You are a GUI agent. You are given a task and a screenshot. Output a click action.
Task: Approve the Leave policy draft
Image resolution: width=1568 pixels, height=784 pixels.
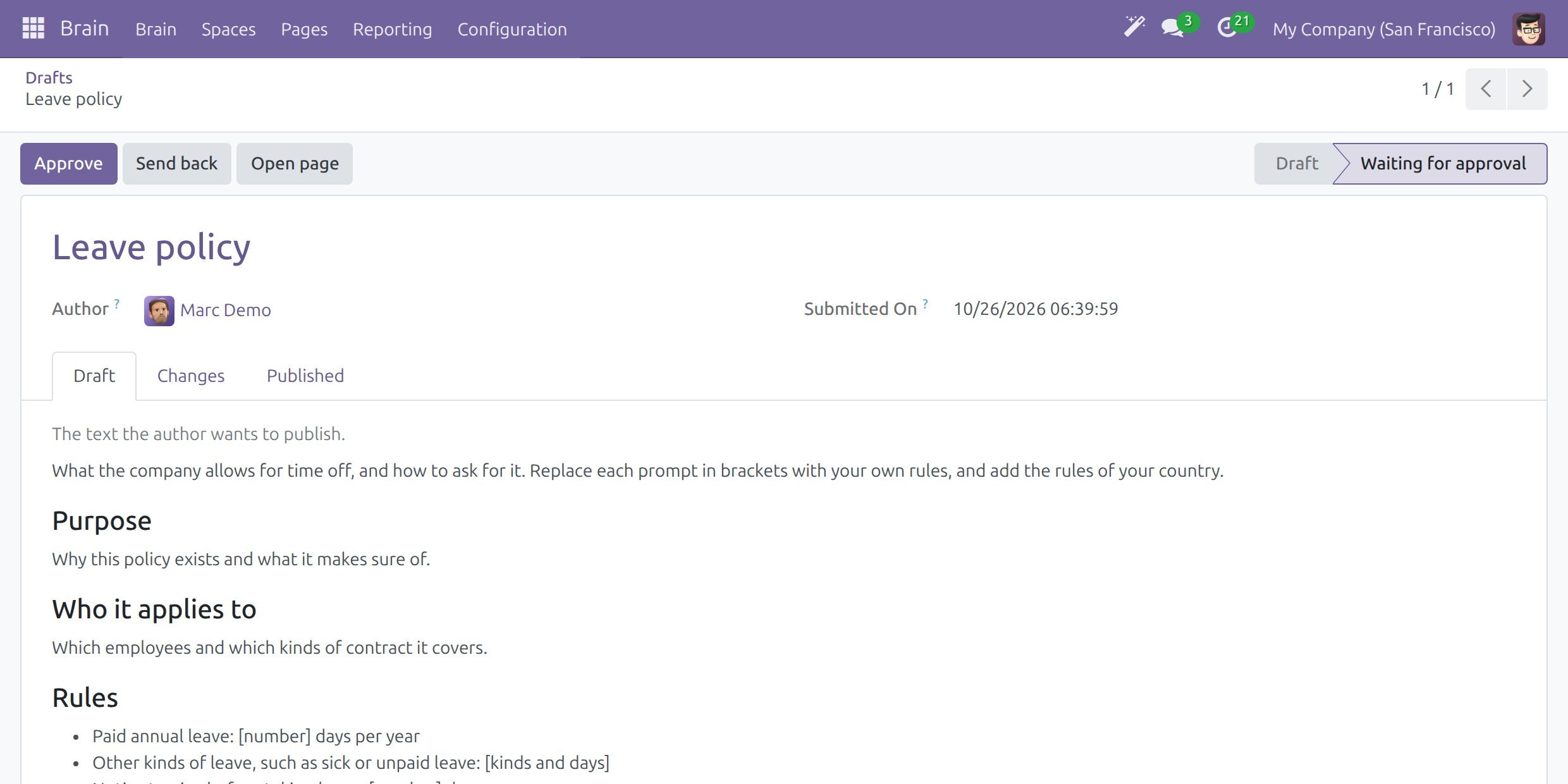(68, 164)
